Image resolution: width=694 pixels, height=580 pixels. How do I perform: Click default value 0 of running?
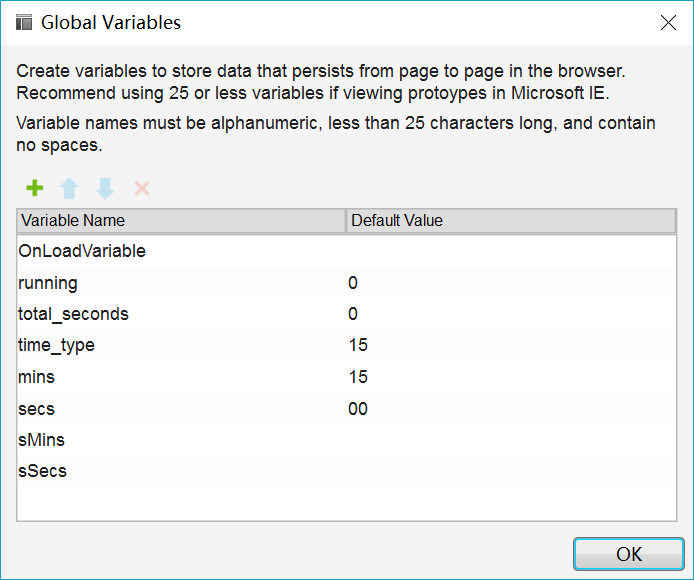coord(353,283)
